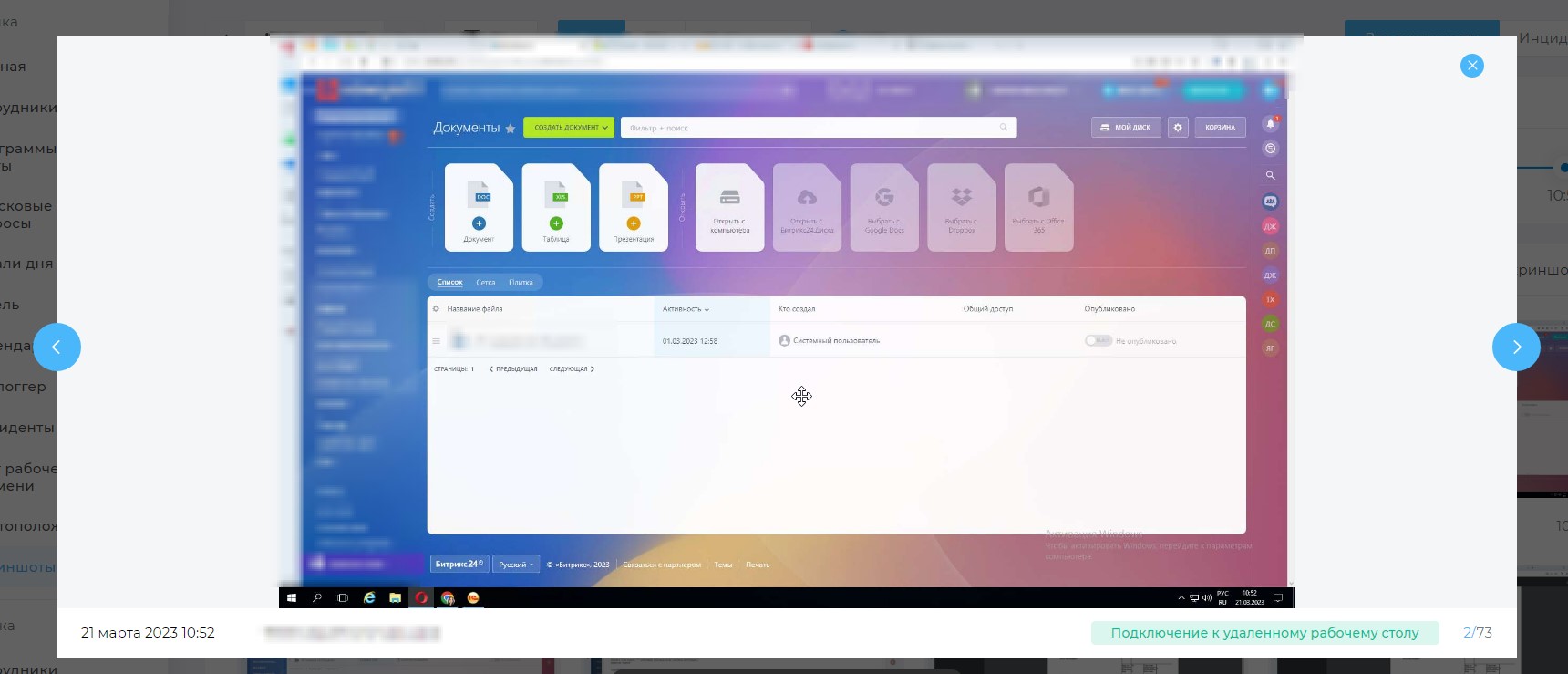Choose Открыть с компьютера tile

tap(730, 207)
